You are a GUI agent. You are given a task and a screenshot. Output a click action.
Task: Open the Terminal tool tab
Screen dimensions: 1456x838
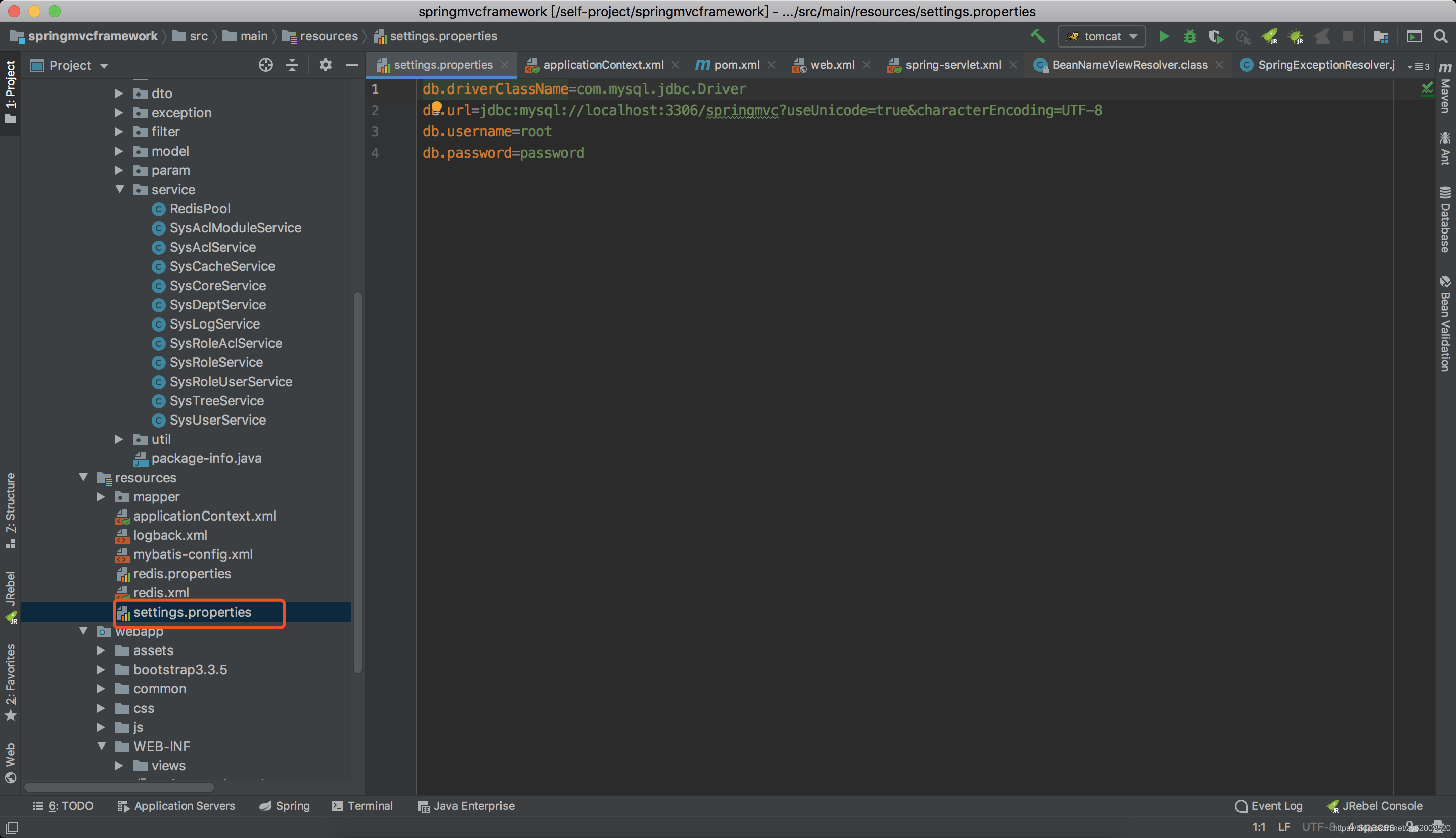pos(362,806)
